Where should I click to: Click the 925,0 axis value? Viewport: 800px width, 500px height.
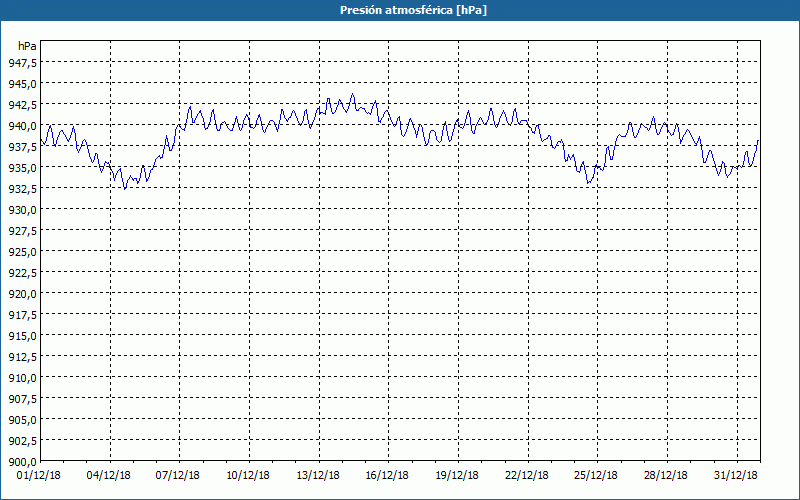22,252
